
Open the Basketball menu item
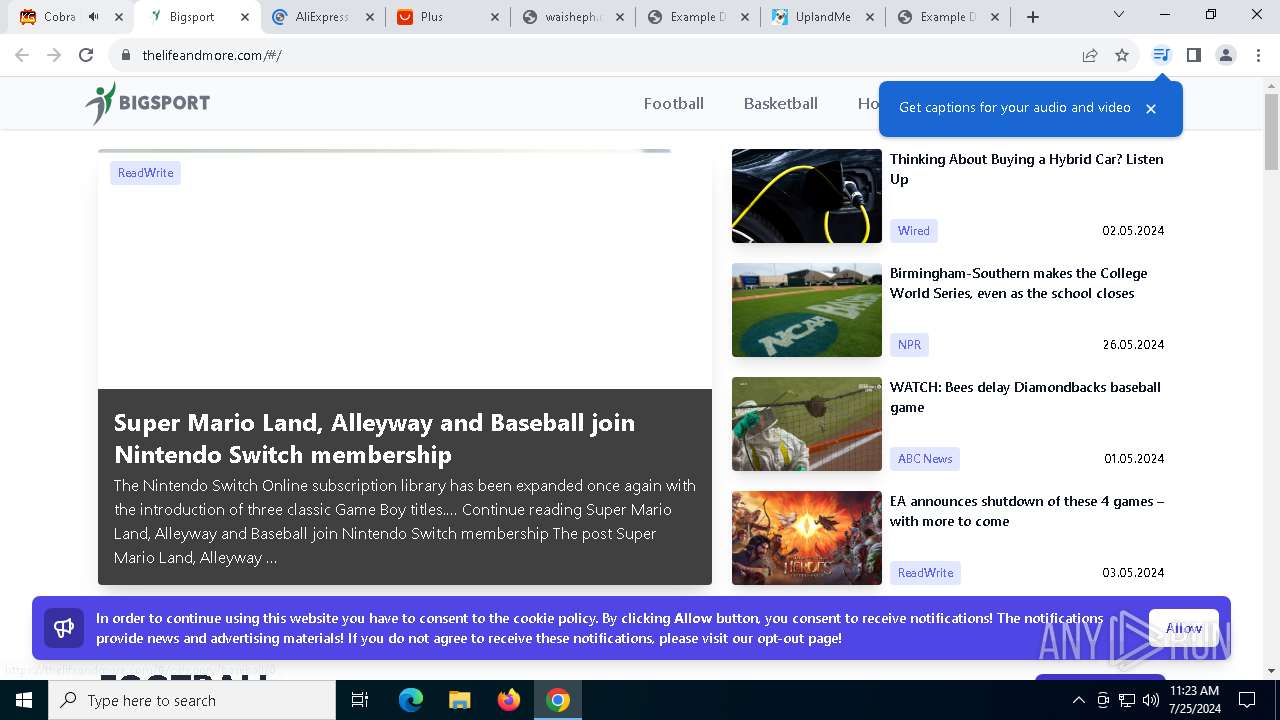click(781, 103)
